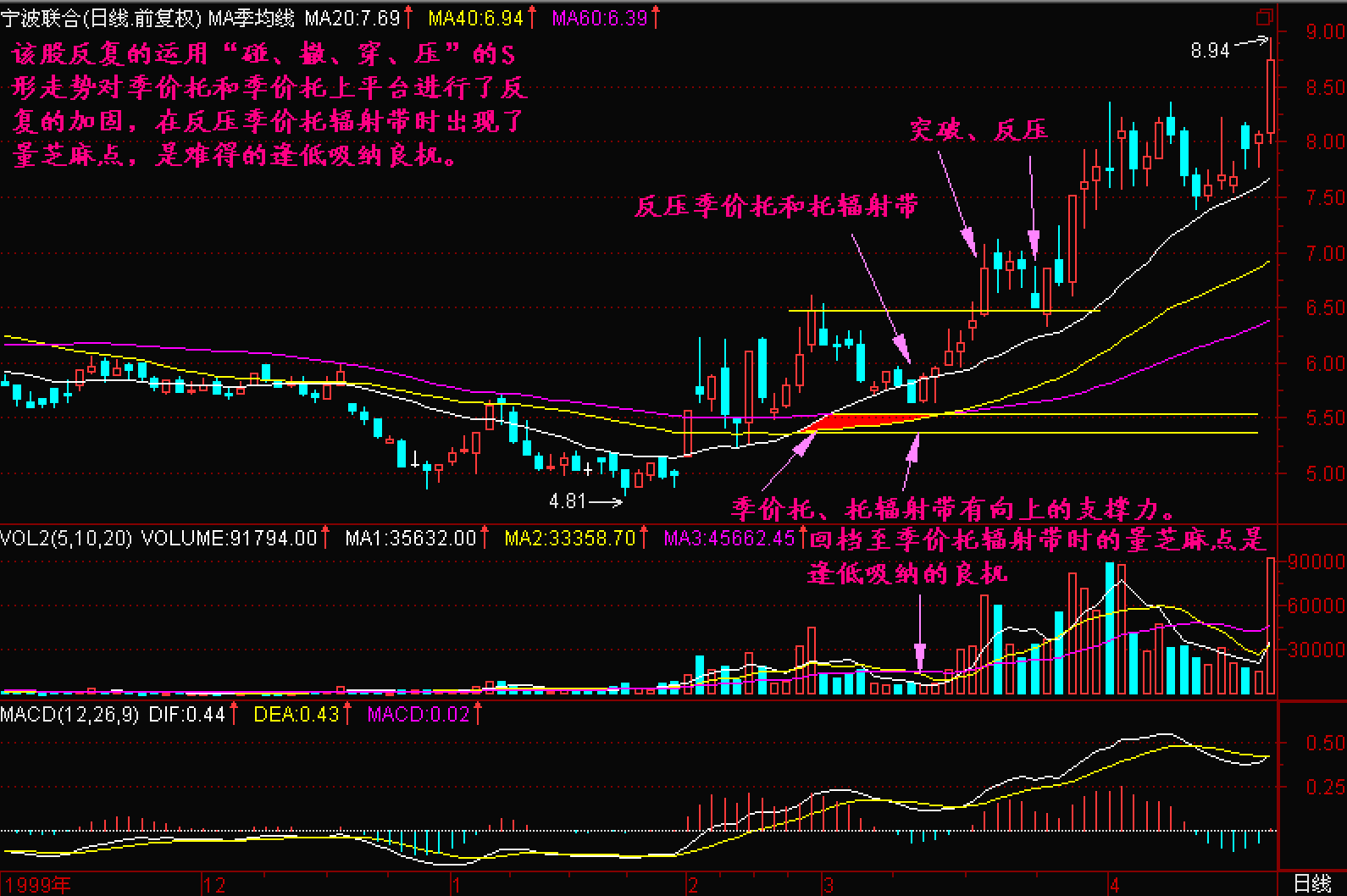This screenshot has width=1347, height=896.
Task: Select the MACD(12,26,9) indicator label
Action: pos(69,715)
